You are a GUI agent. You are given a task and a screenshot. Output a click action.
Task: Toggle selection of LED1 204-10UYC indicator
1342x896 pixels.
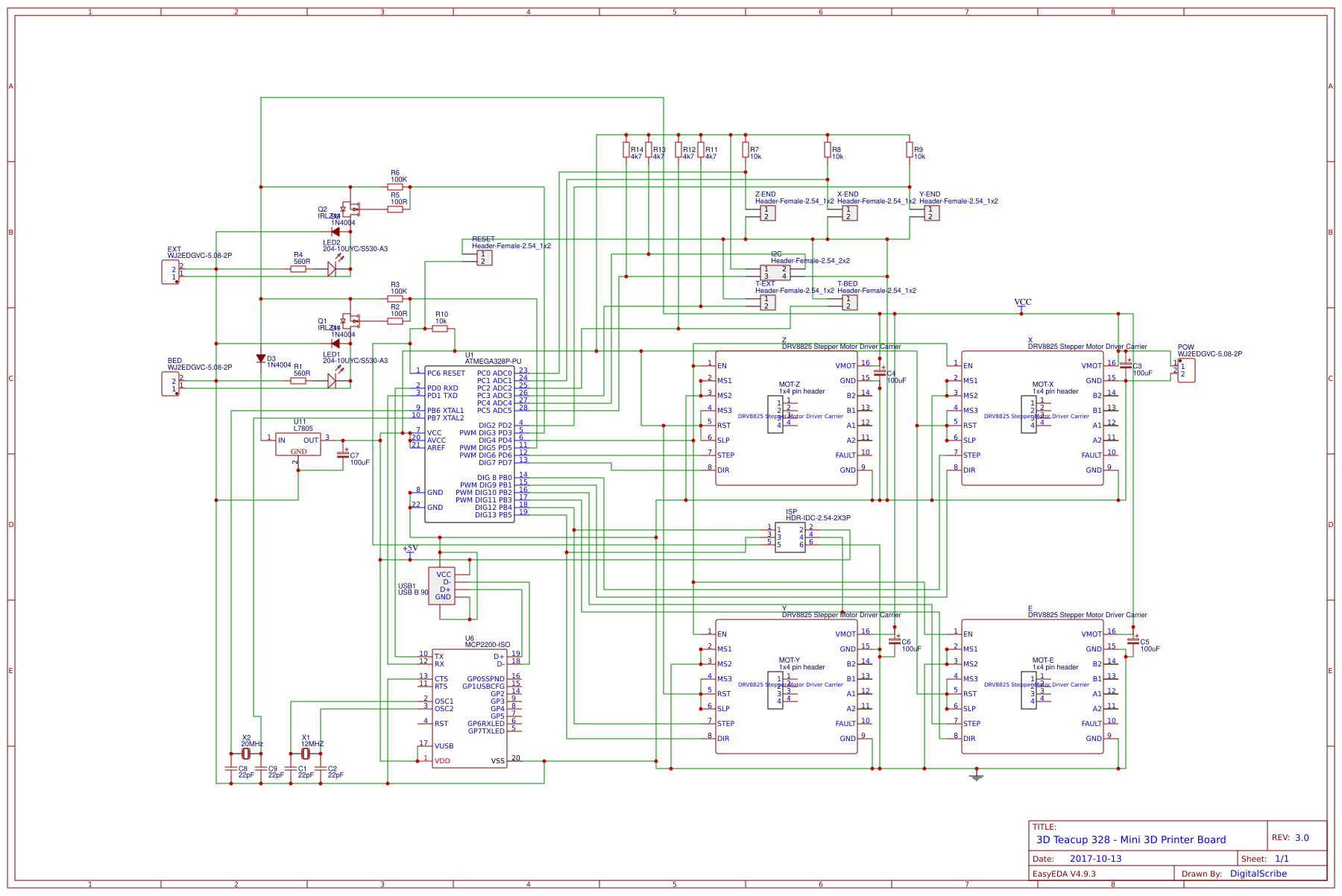point(330,380)
